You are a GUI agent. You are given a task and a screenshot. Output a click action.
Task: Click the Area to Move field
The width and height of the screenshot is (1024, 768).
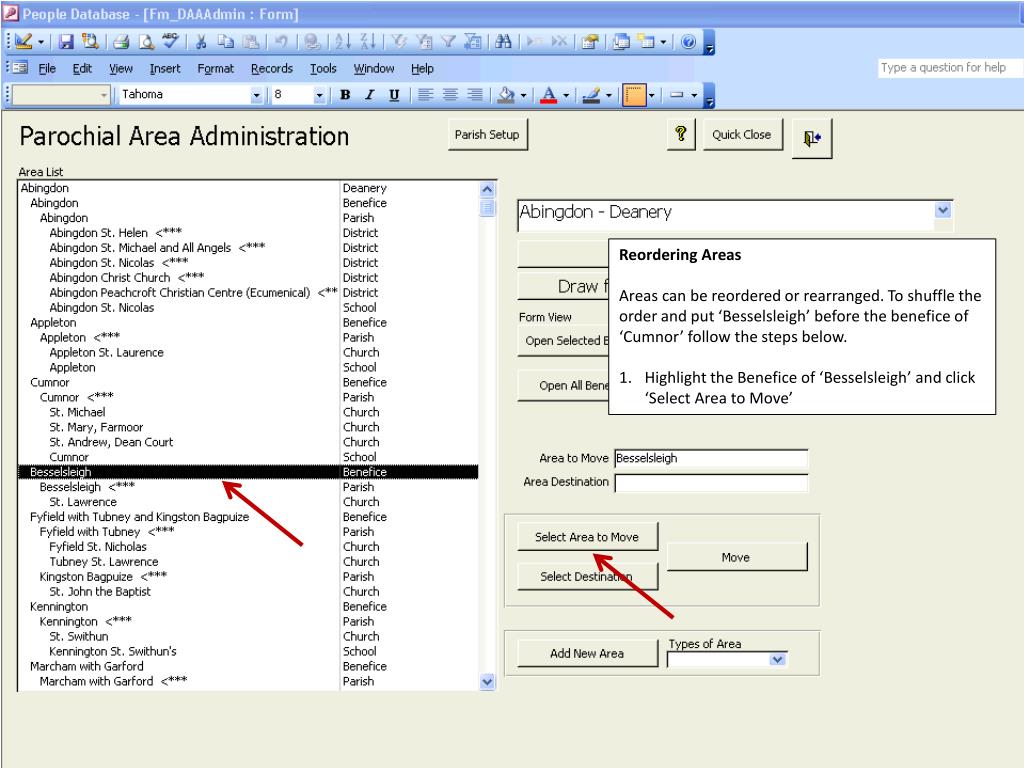pyautogui.click(x=711, y=458)
